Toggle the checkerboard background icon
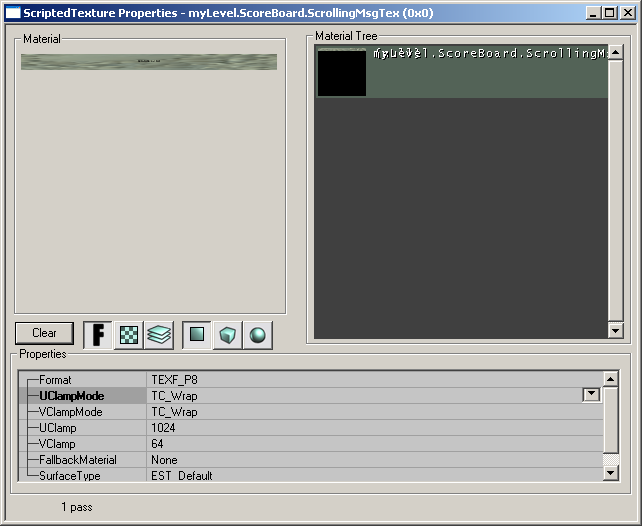 pos(129,335)
